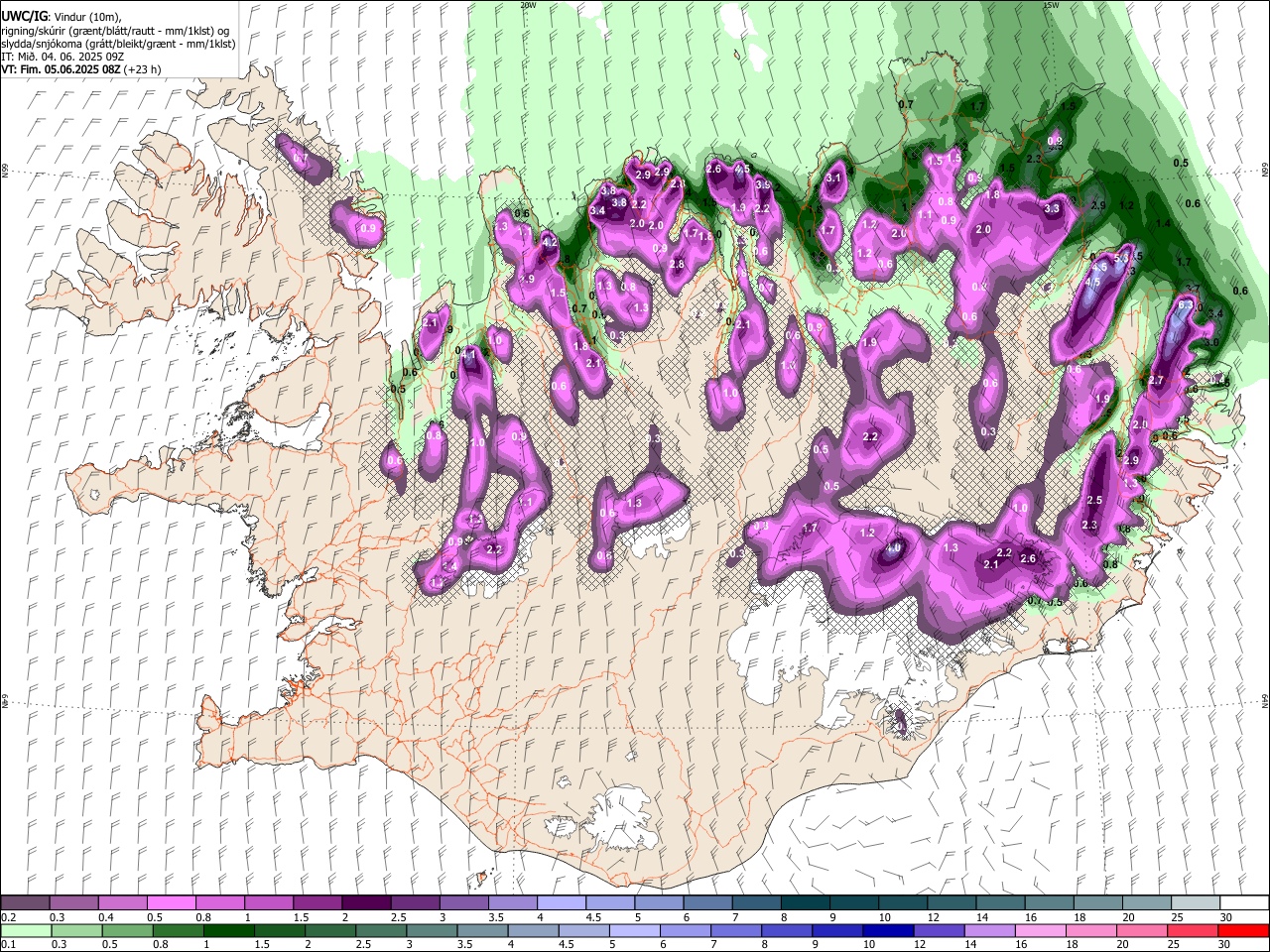Click the '3.3' precipitation value on the map
The height and width of the screenshot is (952, 1270).
coord(1052,209)
